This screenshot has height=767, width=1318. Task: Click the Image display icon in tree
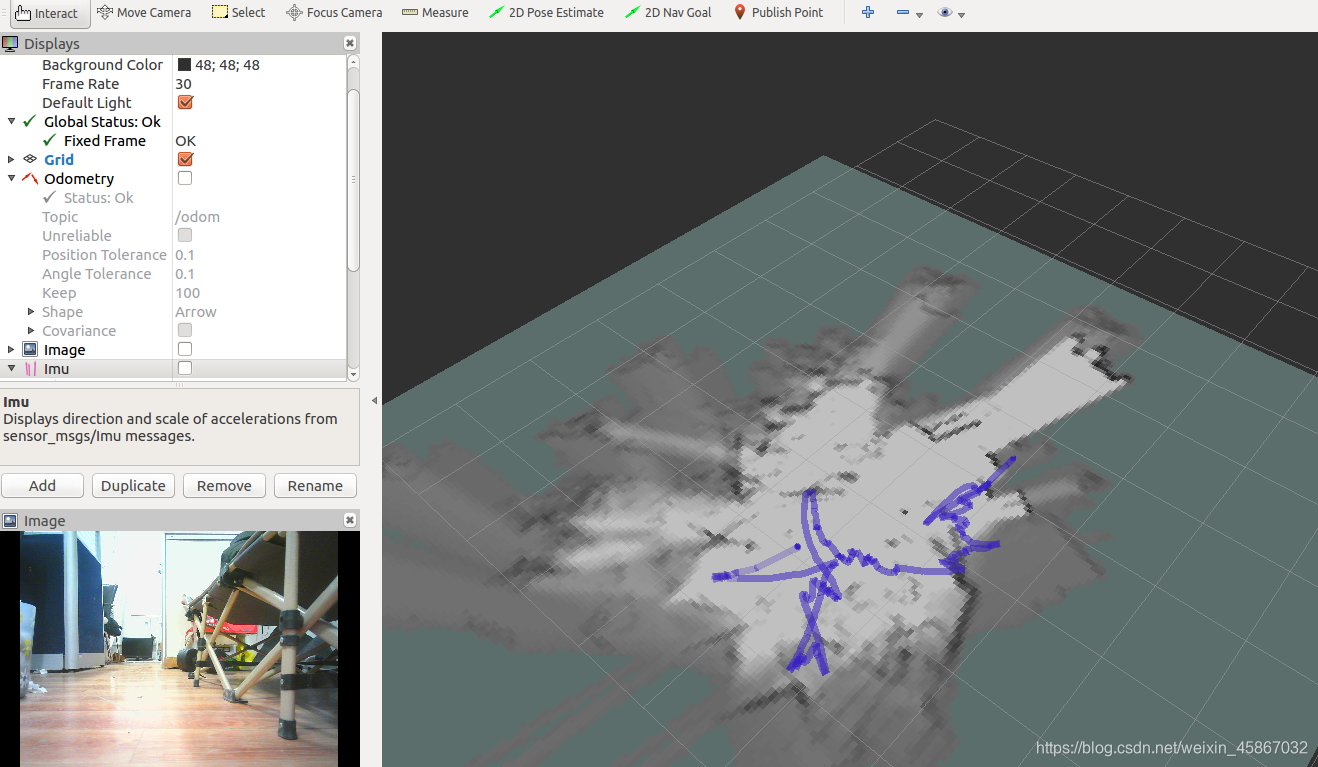coord(30,349)
